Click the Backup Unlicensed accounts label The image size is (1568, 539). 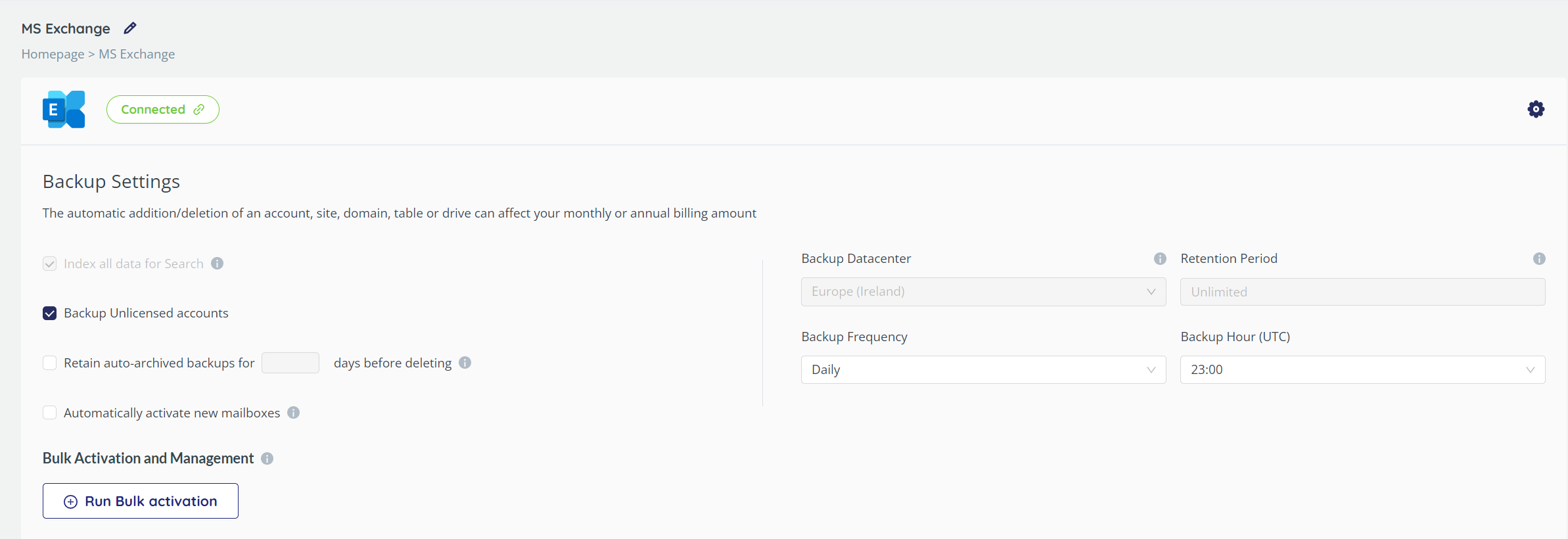(146, 314)
